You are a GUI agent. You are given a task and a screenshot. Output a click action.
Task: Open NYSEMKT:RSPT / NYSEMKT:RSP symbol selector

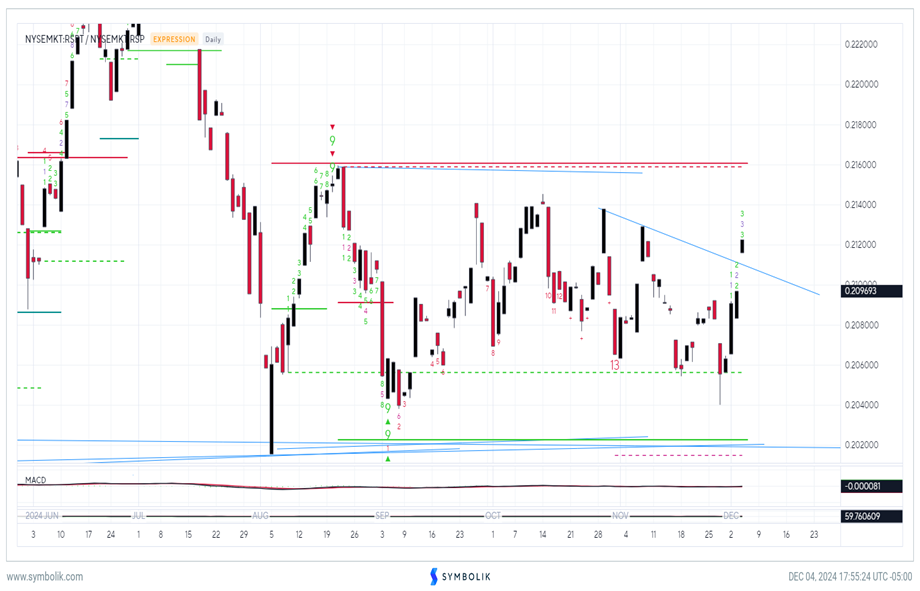coord(85,39)
